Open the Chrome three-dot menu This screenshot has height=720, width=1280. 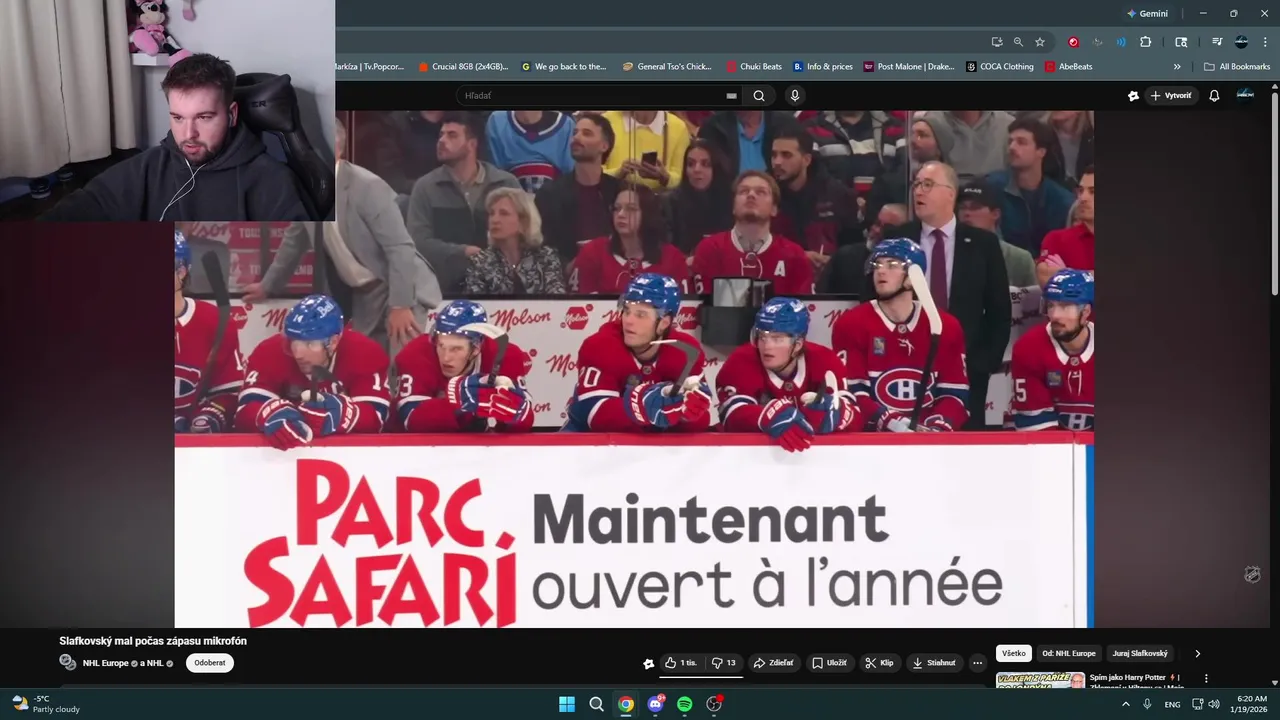(1265, 42)
